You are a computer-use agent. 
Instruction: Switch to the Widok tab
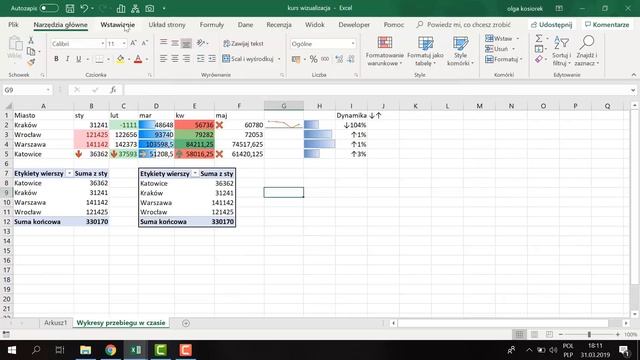point(315,25)
